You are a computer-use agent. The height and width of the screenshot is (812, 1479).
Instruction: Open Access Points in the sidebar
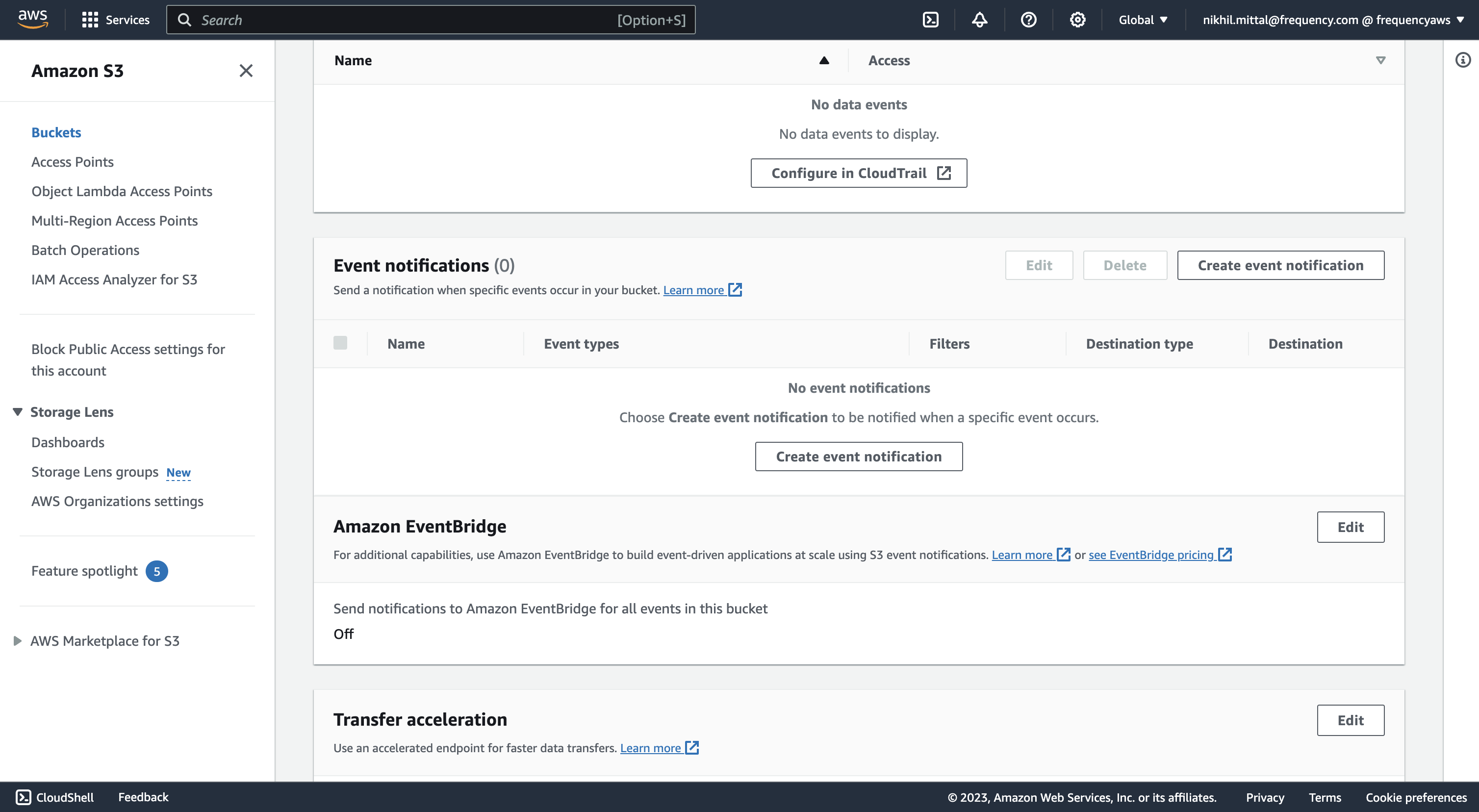[x=73, y=162]
